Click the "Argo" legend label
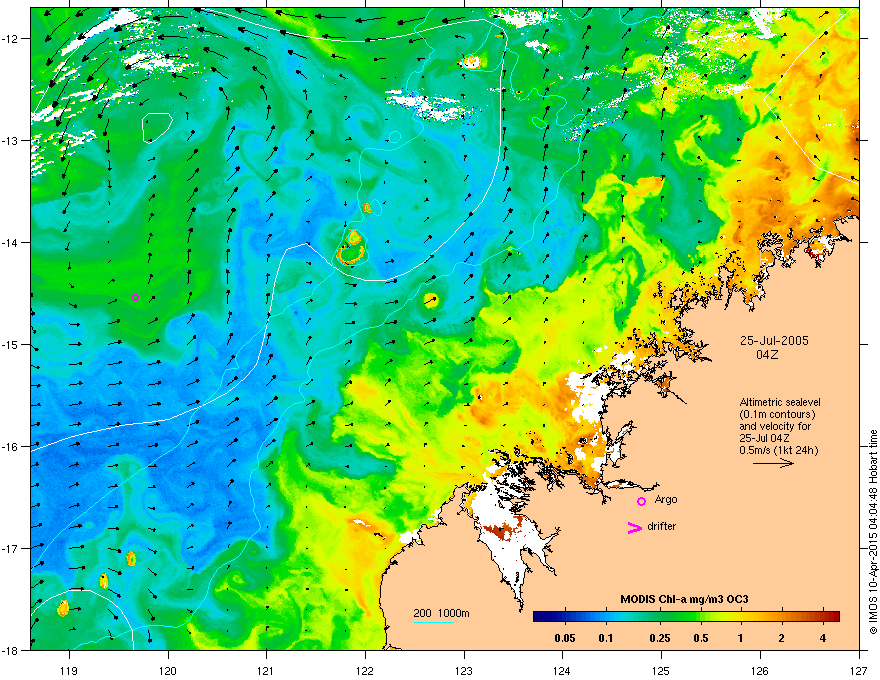This screenshot has height=680, width=880. (x=666, y=499)
